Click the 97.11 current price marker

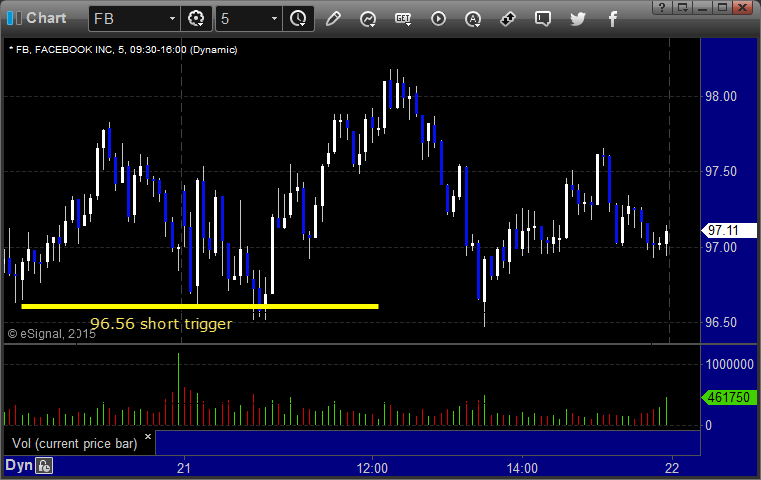coord(729,230)
